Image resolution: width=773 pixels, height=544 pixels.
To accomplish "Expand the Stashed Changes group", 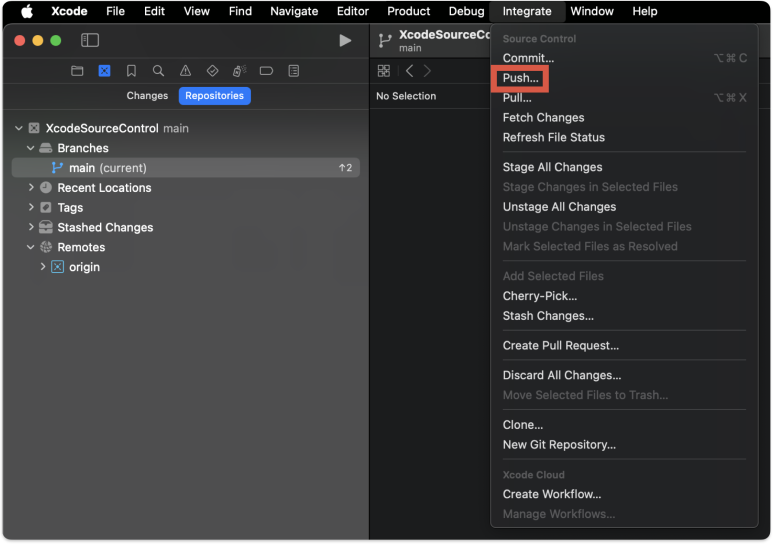I will coord(31,227).
